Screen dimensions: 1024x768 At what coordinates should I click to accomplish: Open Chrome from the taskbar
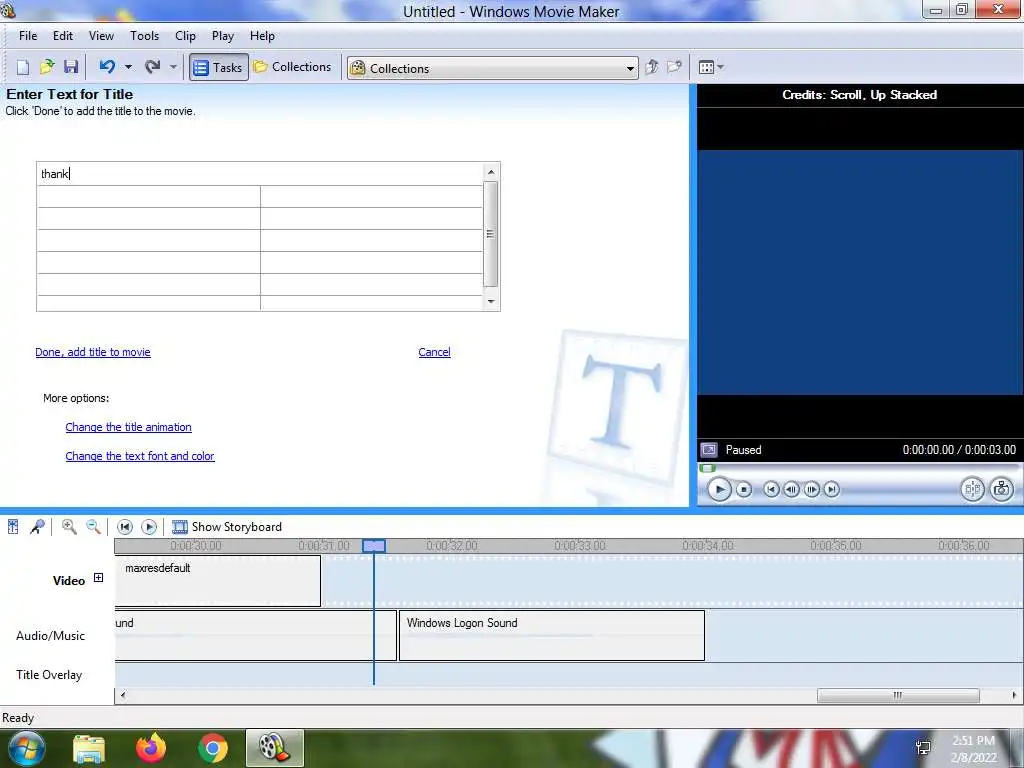click(x=212, y=748)
